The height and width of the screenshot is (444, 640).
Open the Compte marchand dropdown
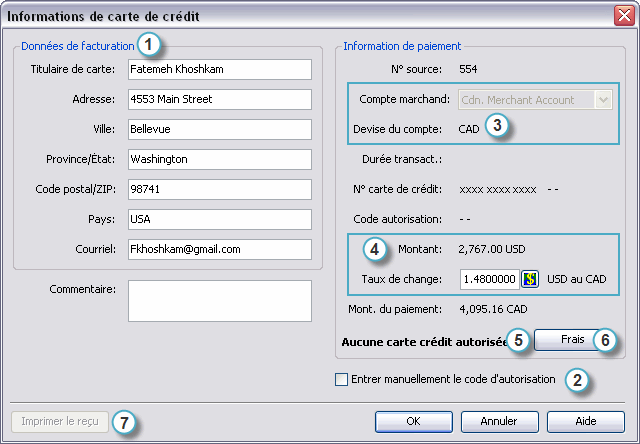(603, 100)
